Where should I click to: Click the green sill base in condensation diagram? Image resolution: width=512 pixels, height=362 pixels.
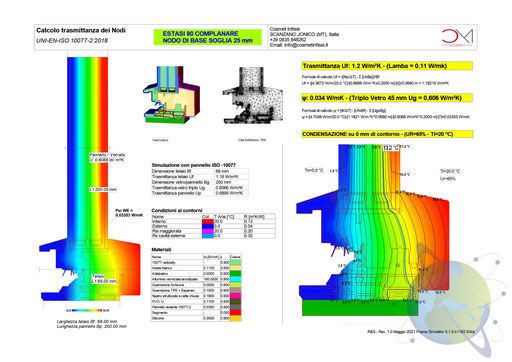pos(360,308)
